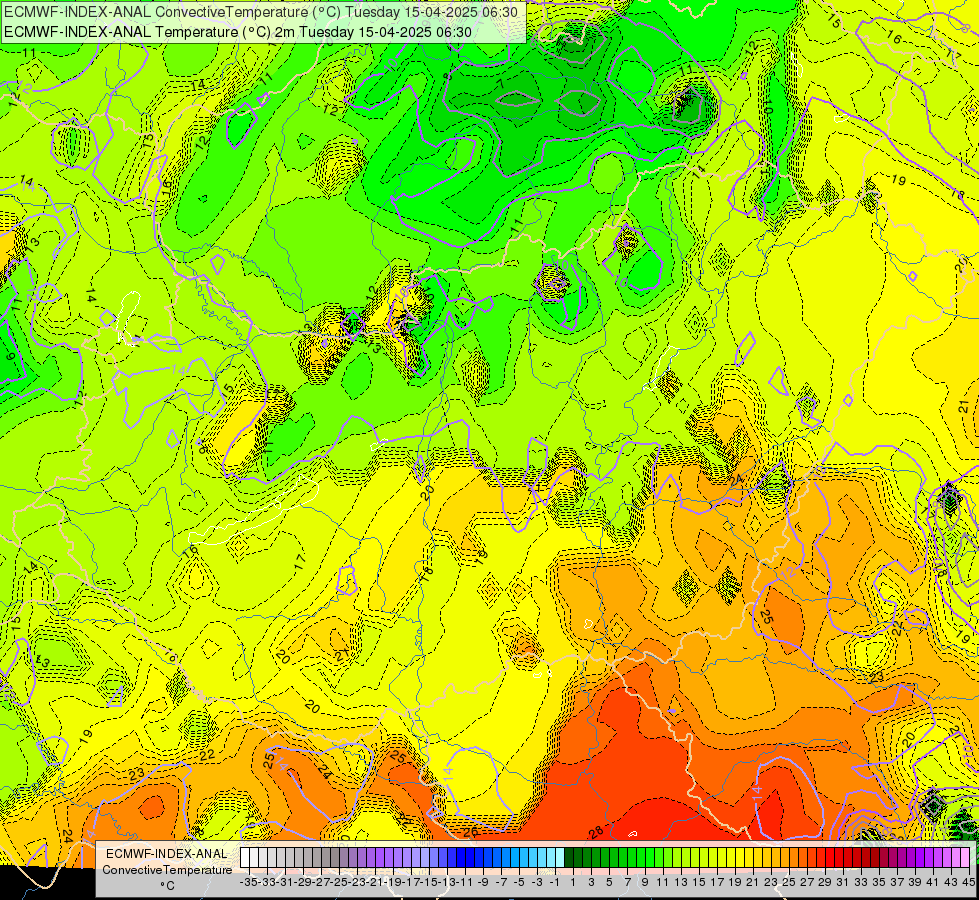Click the legend label 'ECMWF-INDEX-ANAL'

pyautogui.click(x=167, y=853)
